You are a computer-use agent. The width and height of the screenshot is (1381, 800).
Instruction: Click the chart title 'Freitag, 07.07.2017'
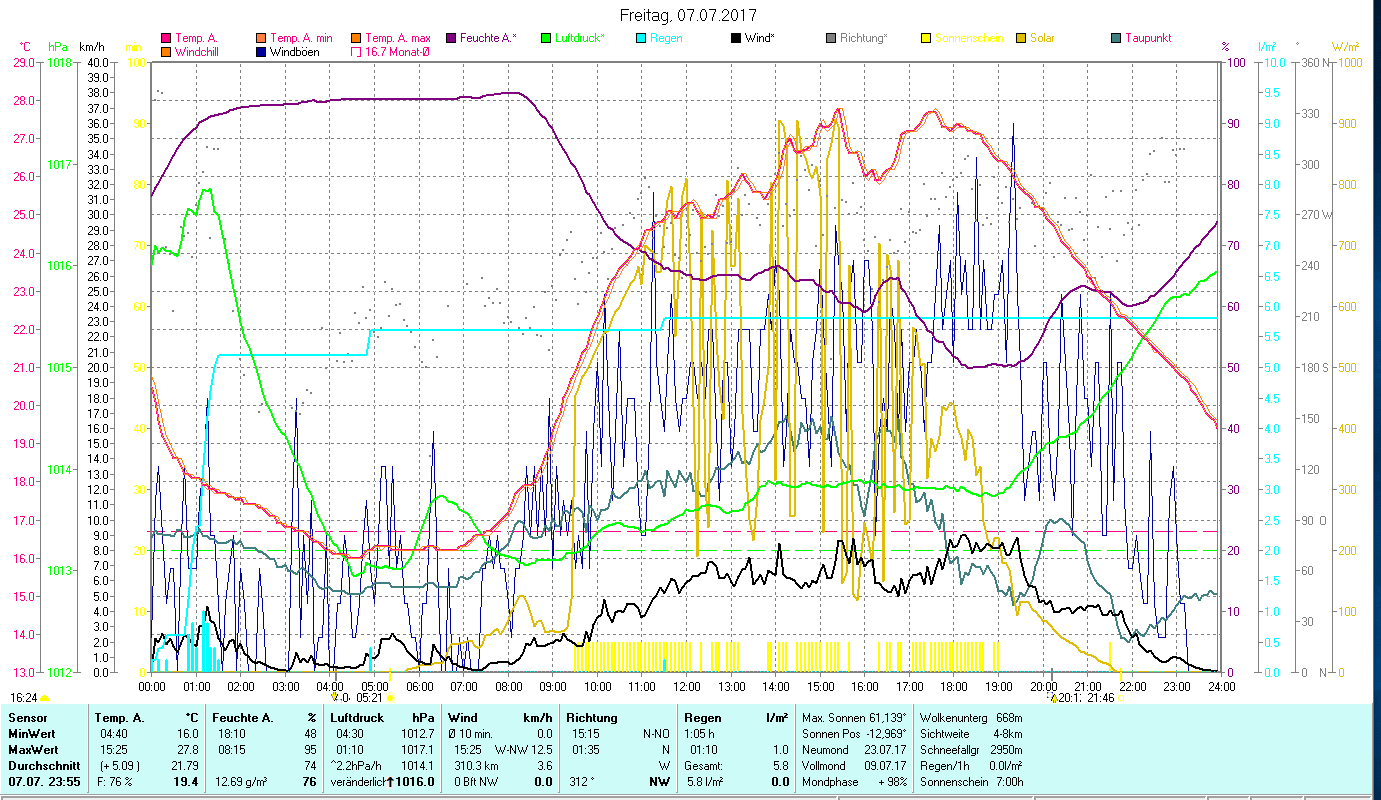coord(688,16)
